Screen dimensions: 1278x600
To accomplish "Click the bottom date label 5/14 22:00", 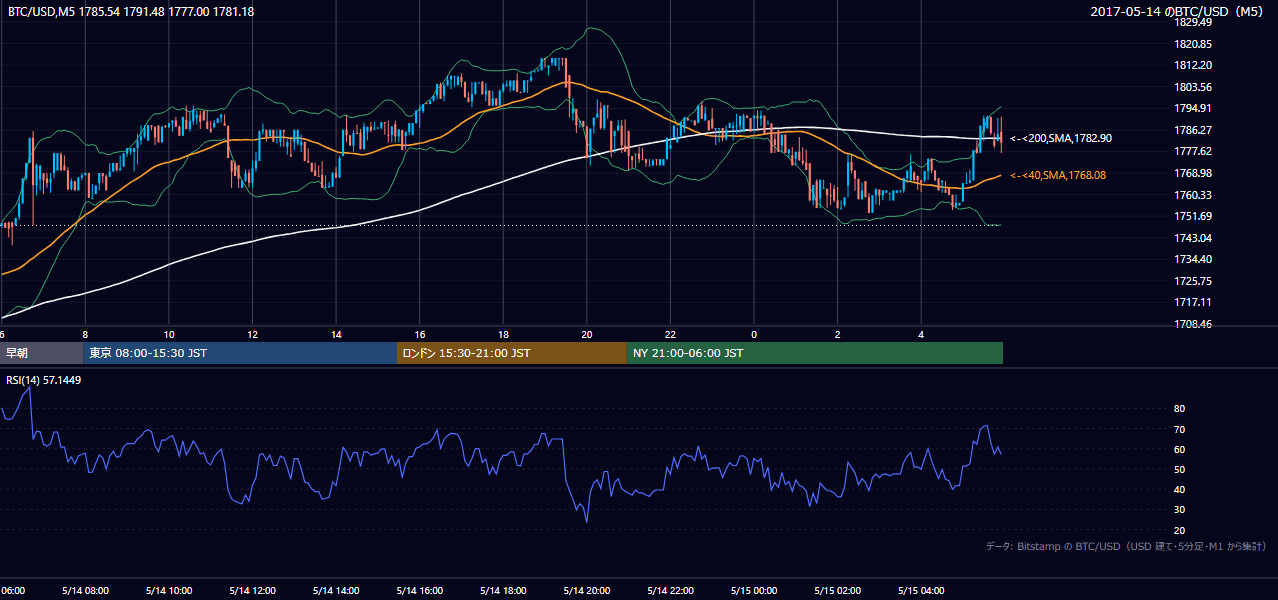I will coord(670,591).
